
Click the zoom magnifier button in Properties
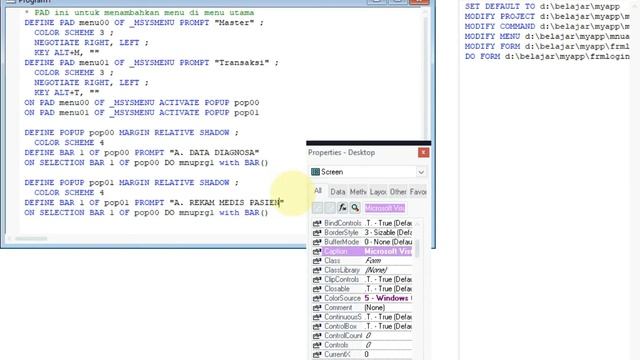pyautogui.click(x=355, y=208)
